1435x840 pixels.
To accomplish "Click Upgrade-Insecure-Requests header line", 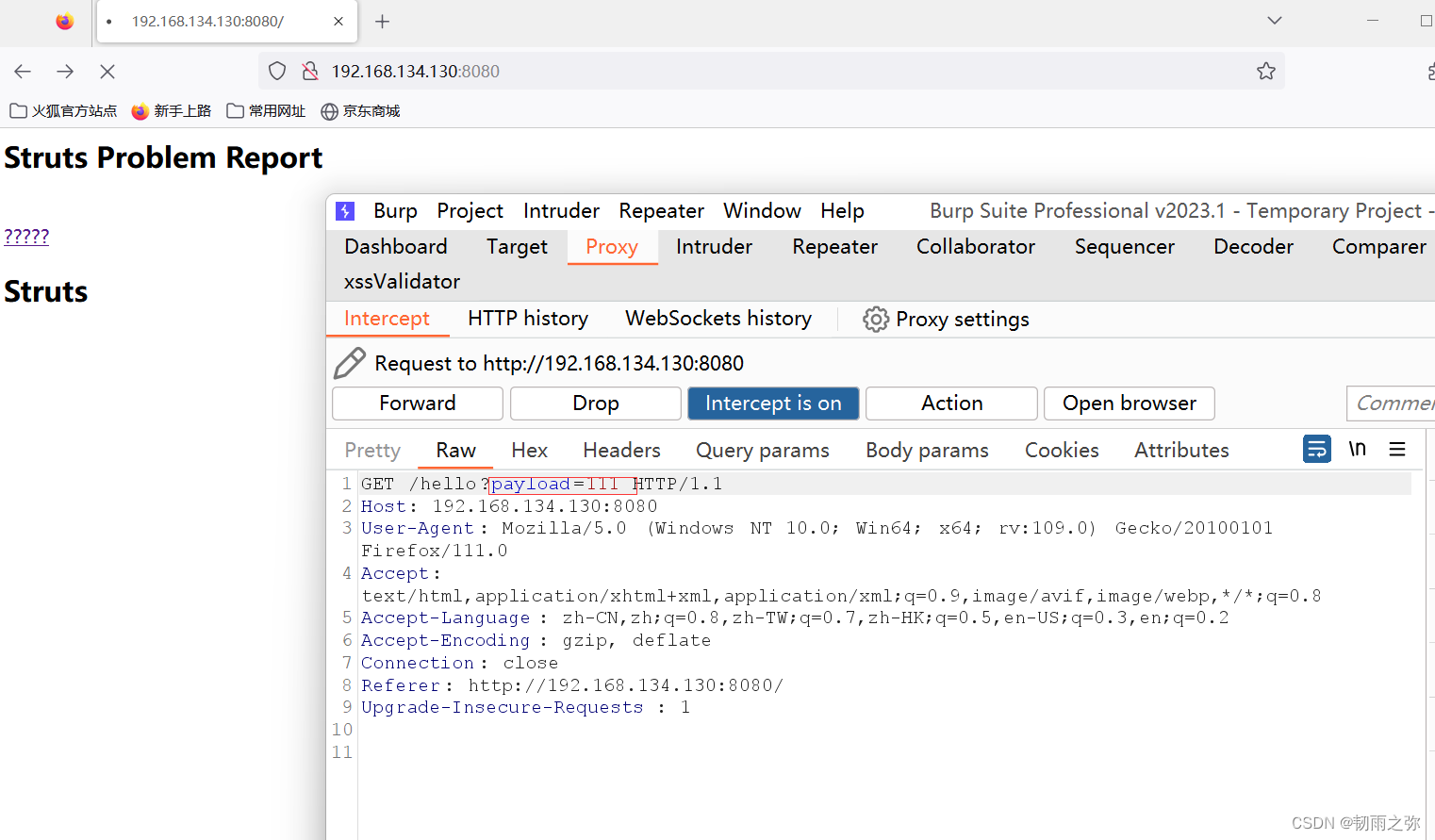I will [x=526, y=708].
